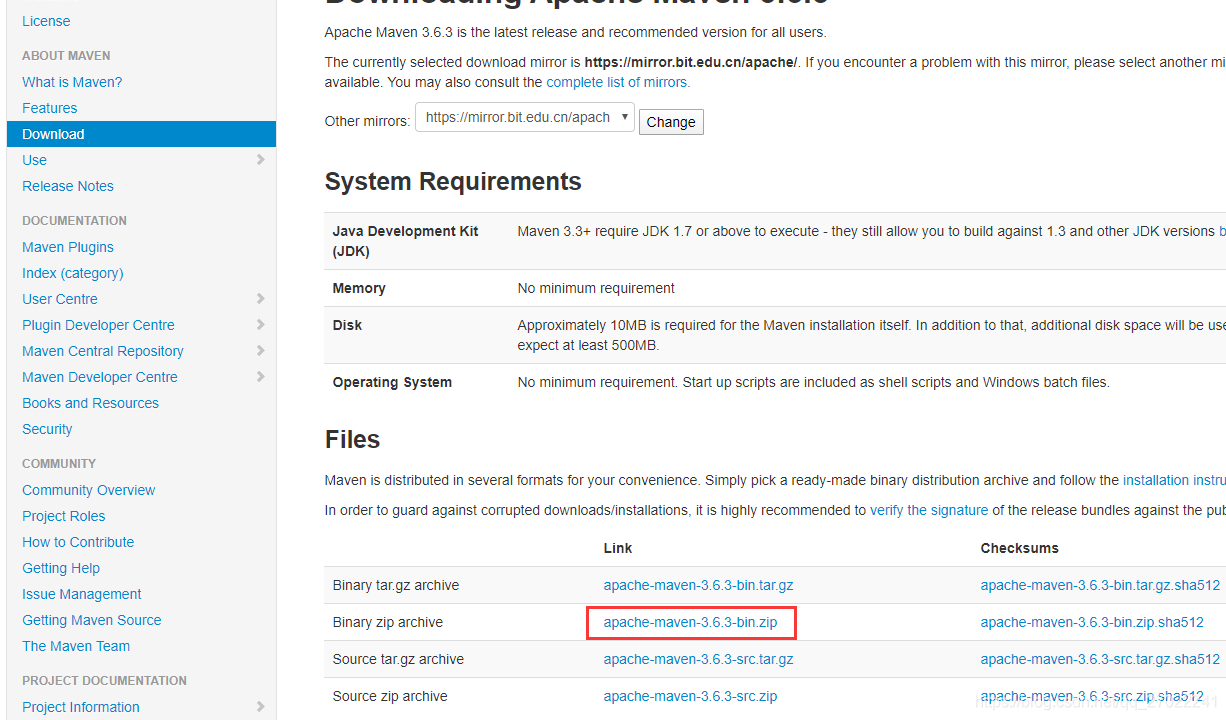This screenshot has height=720, width=1226.
Task: Expand Maven Developer Centre chevron
Action: 261,377
